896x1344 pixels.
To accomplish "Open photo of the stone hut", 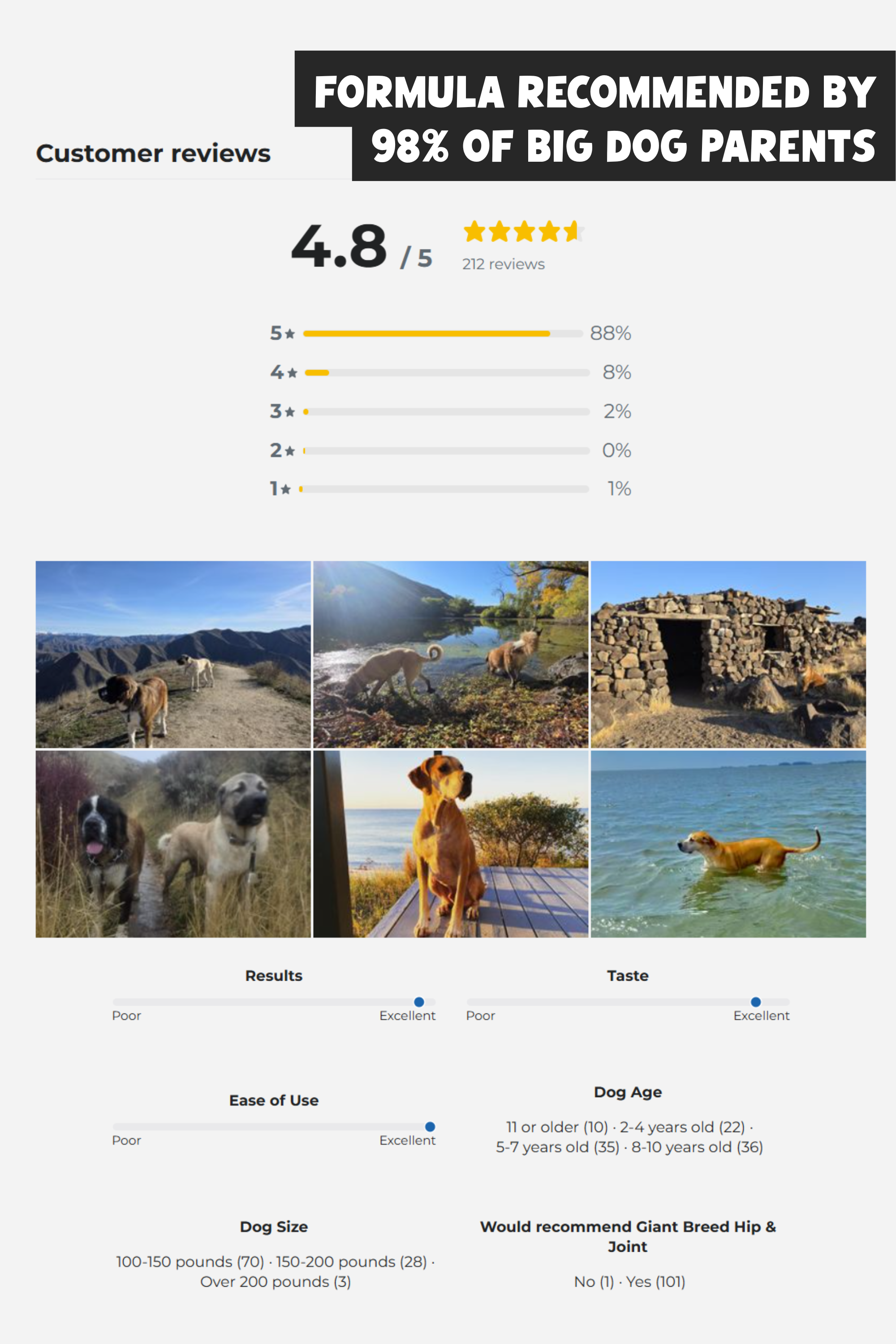I will [728, 654].
